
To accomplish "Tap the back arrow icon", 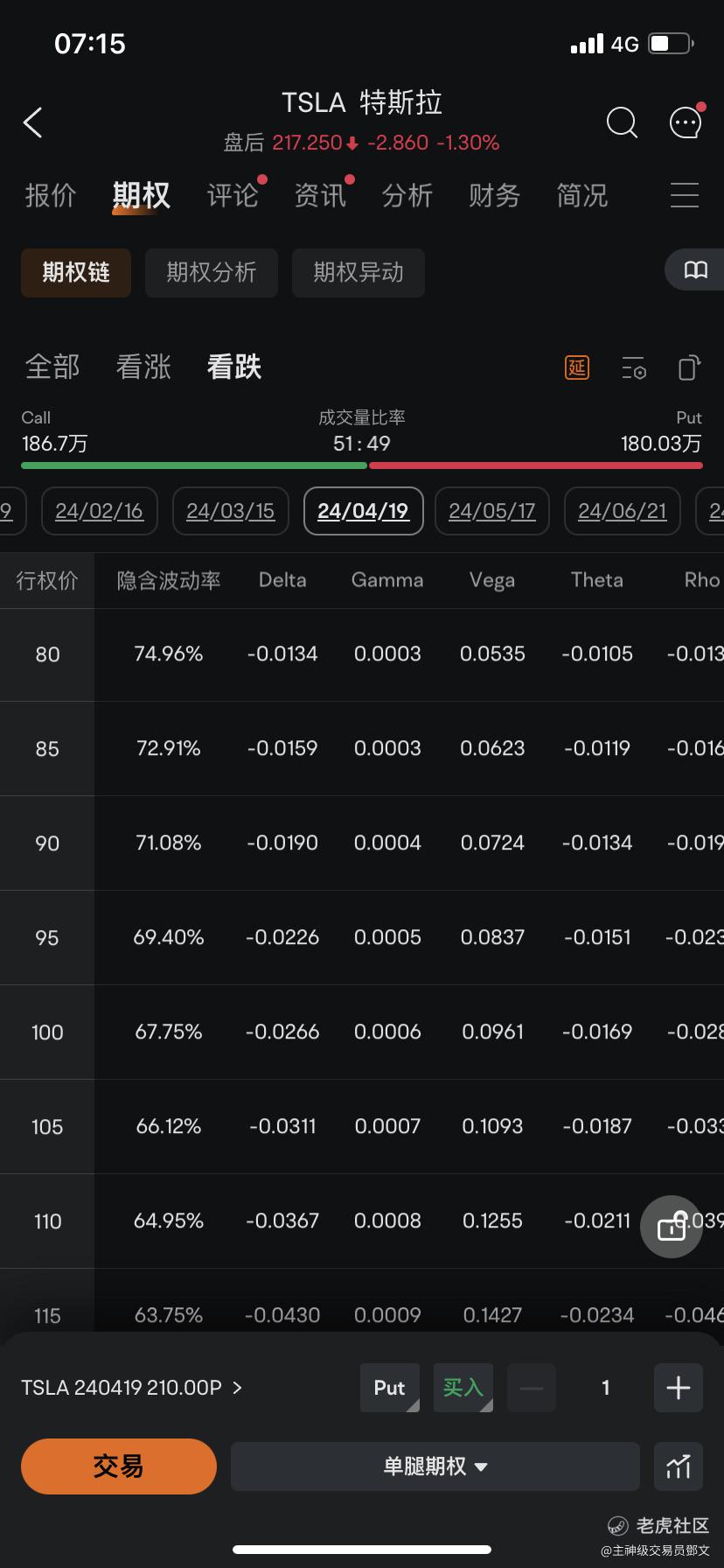I will [x=33, y=122].
